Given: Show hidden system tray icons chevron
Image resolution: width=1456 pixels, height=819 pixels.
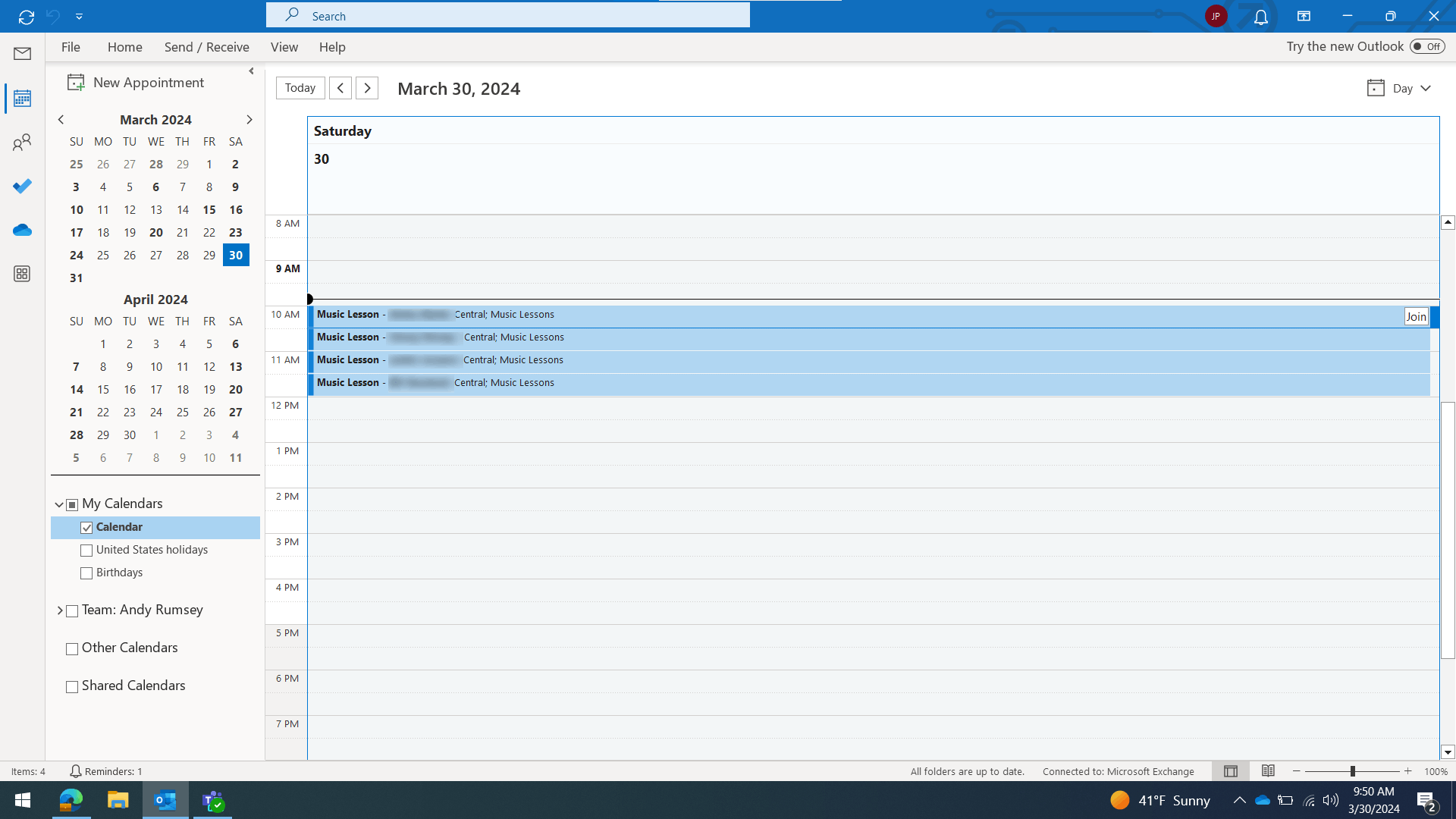Looking at the screenshot, I should (1239, 800).
